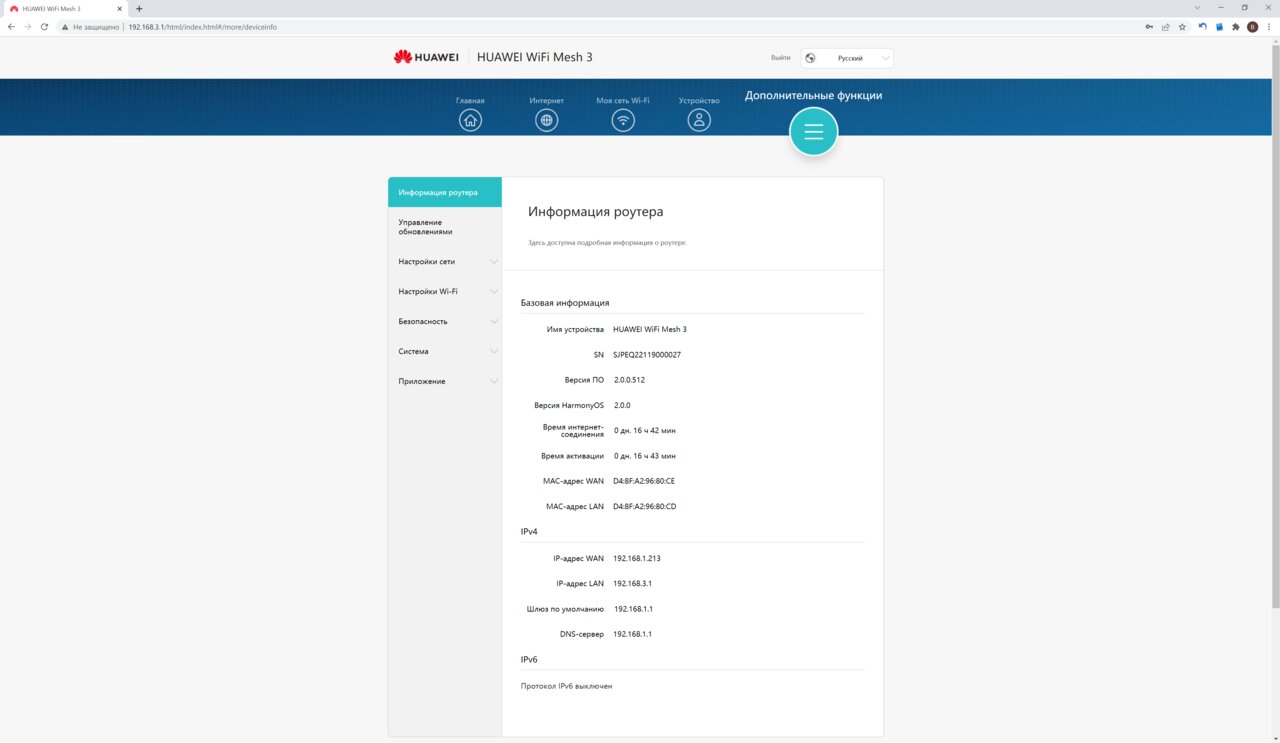Click the Протокол IPv6 выключен text
The image size is (1280, 743).
click(566, 686)
